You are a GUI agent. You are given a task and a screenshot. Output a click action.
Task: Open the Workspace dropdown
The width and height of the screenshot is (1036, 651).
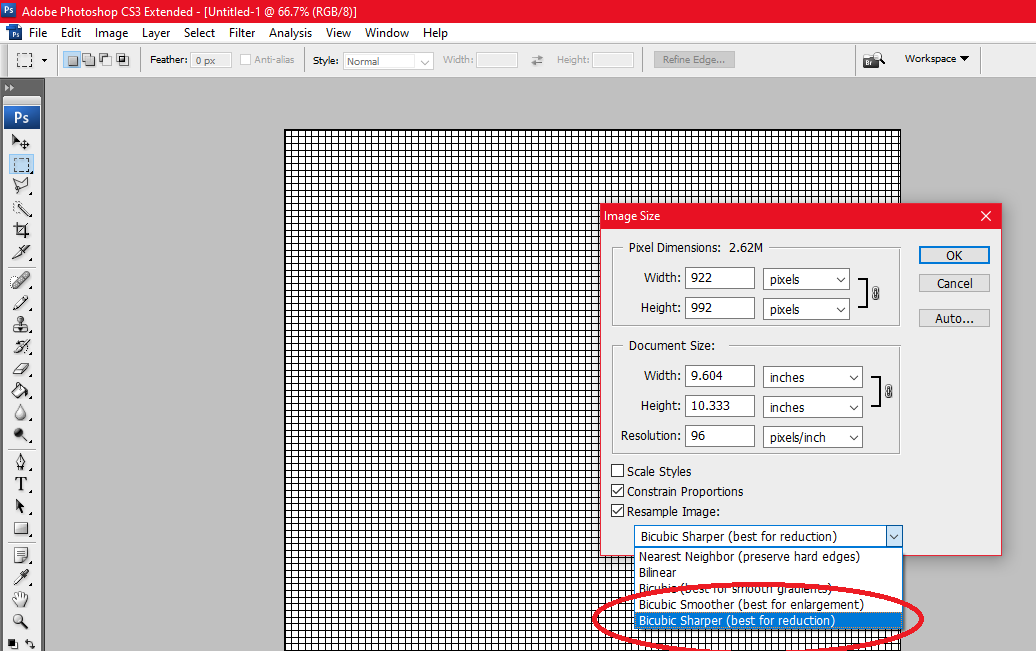click(936, 59)
